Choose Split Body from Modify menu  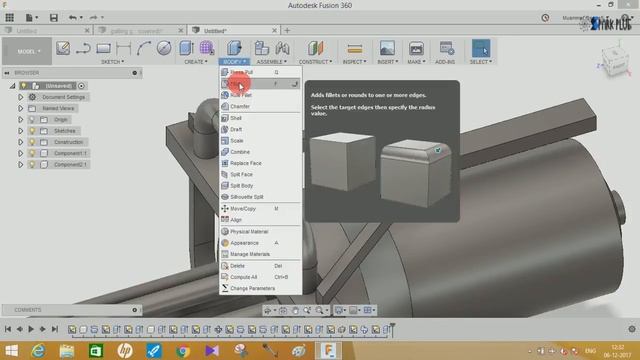pyautogui.click(x=260, y=186)
